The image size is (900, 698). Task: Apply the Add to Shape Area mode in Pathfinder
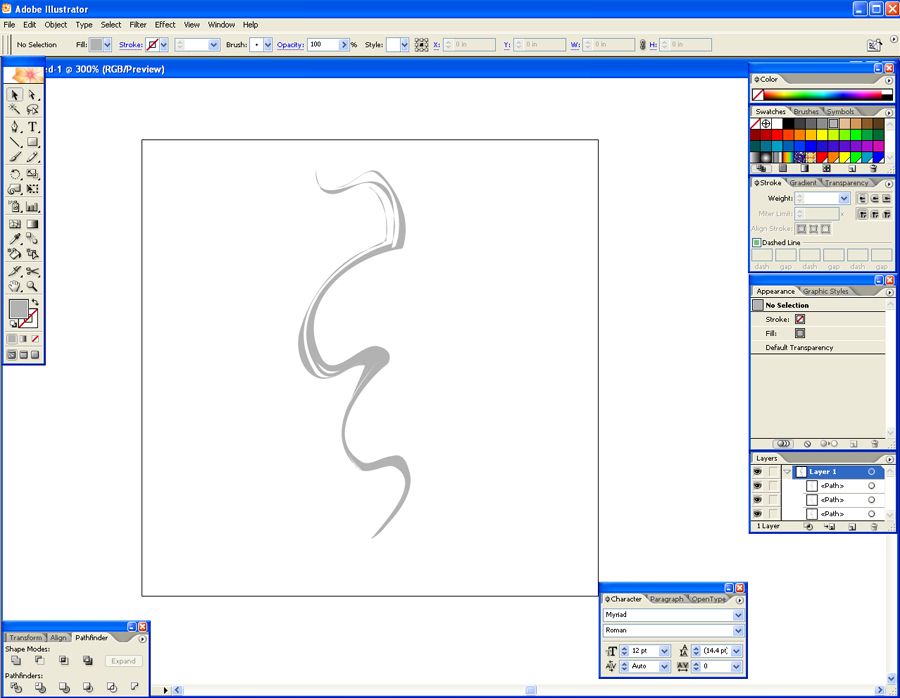pos(15,660)
